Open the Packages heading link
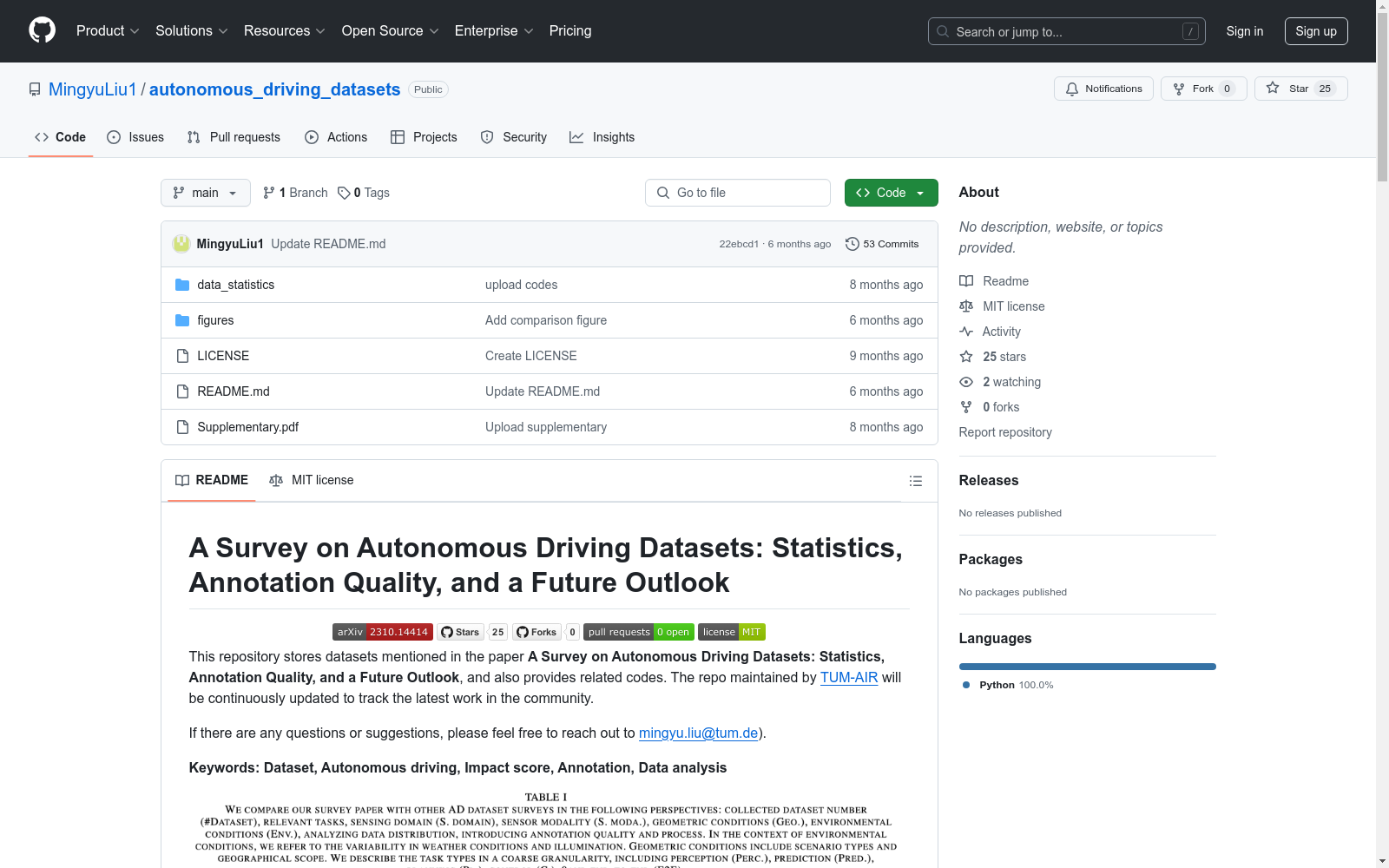The image size is (1389, 868). [x=991, y=559]
